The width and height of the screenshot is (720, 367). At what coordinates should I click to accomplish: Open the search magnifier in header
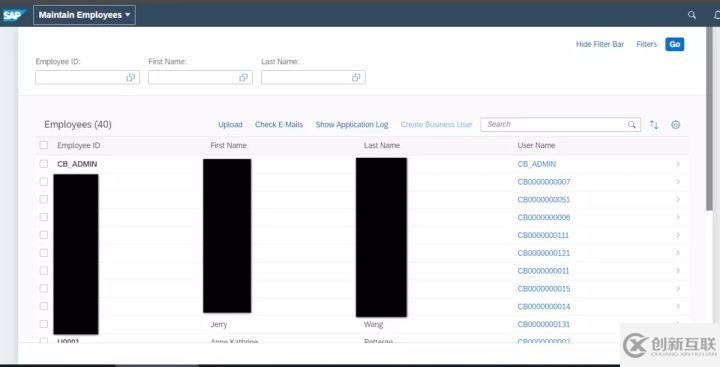tap(692, 15)
